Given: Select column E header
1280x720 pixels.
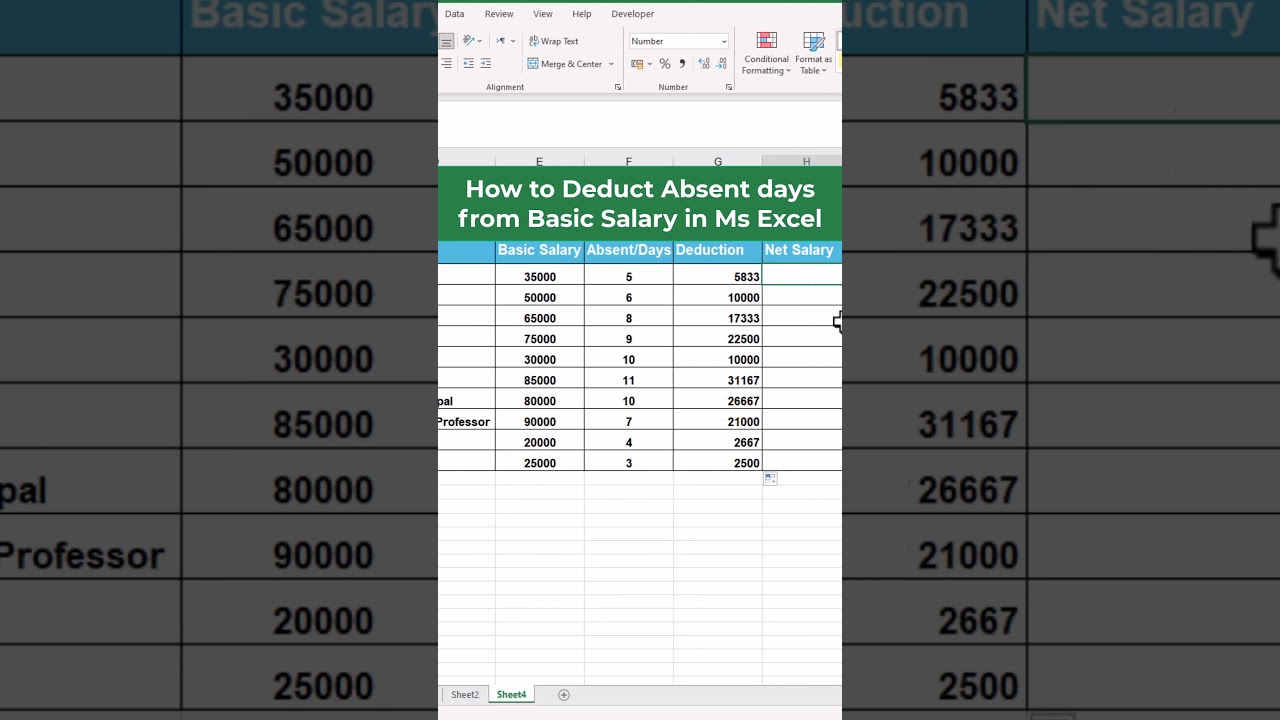Looking at the screenshot, I should pos(539,160).
